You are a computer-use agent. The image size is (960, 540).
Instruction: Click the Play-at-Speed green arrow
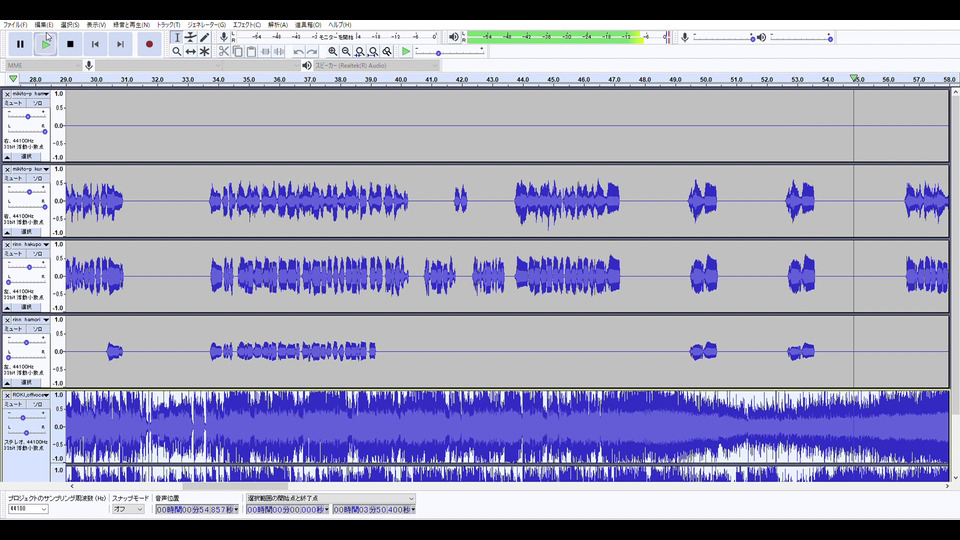406,51
